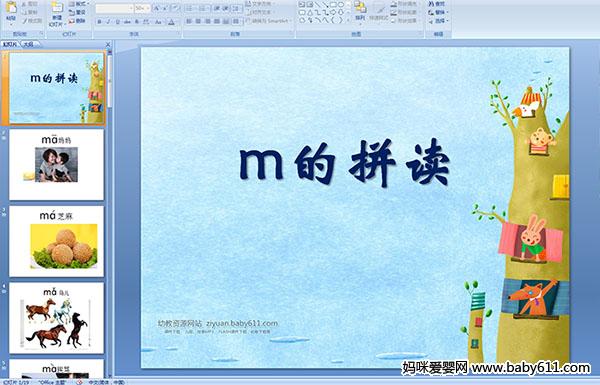Switch to the Outline tab in the slide pane

29,44
